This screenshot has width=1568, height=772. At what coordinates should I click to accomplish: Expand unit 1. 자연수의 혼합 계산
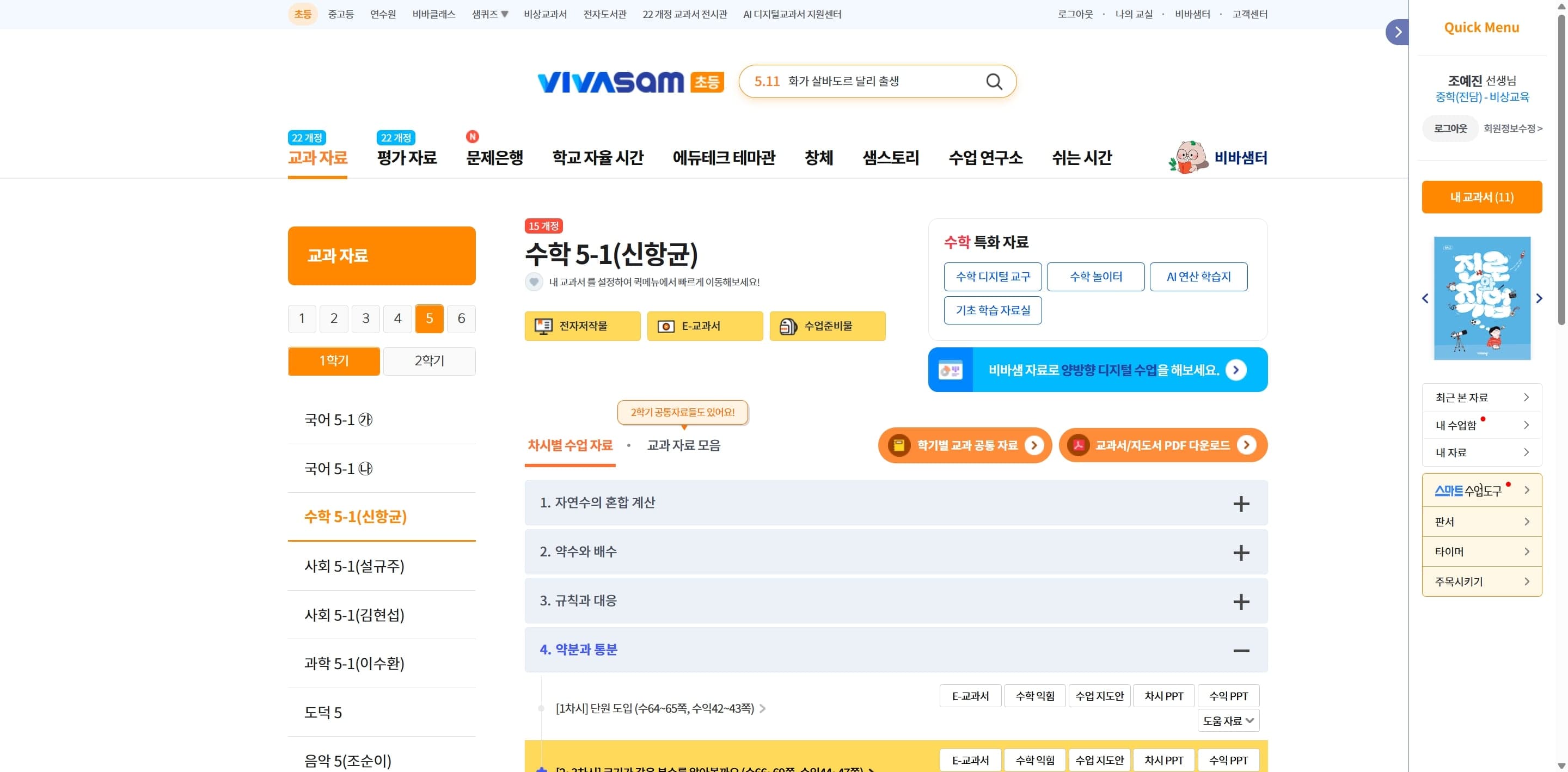pyautogui.click(x=896, y=503)
